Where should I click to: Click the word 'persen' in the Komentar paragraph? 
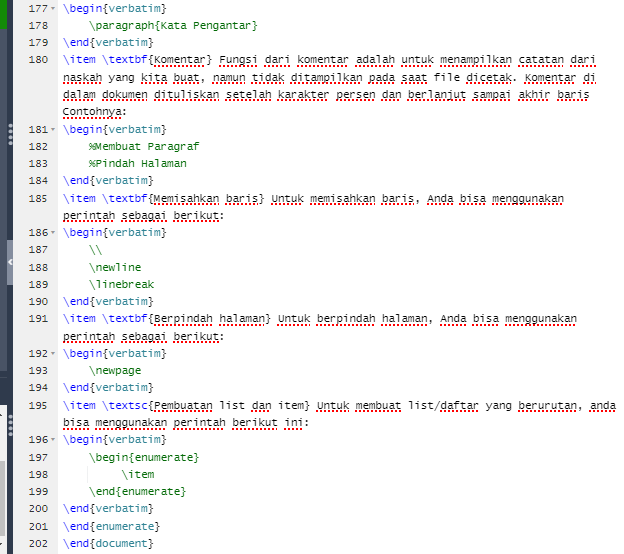(x=355, y=95)
